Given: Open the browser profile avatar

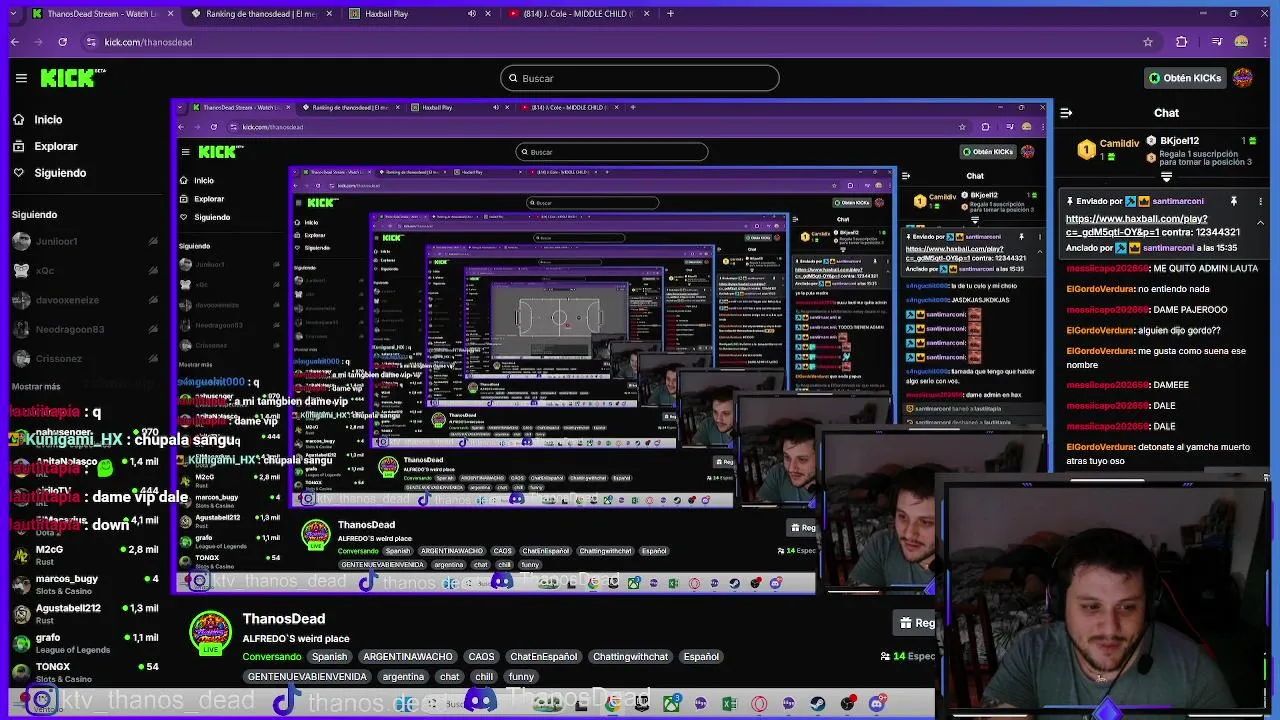Looking at the screenshot, I should [1241, 42].
